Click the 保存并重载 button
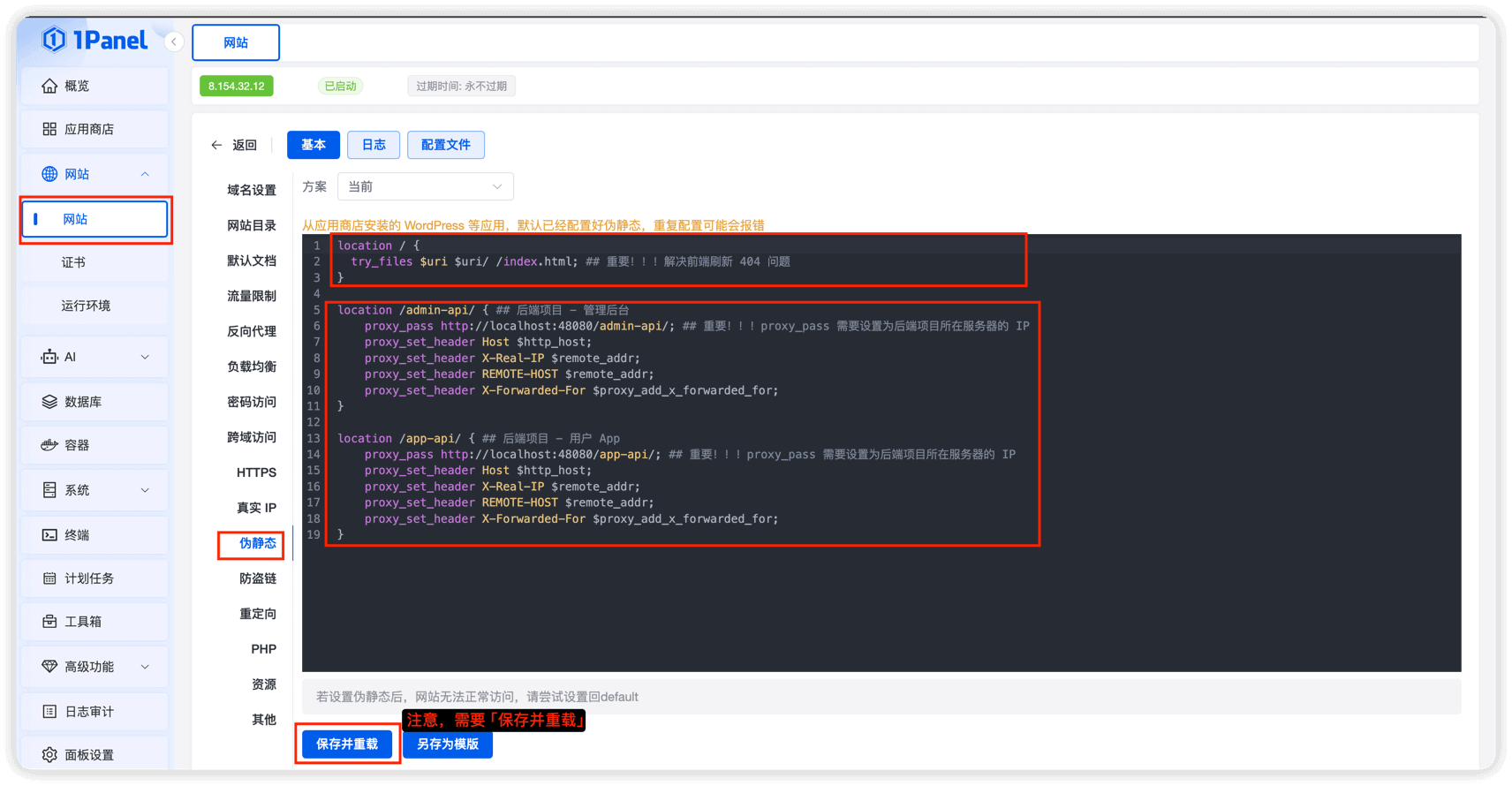Image resolution: width=1512 pixels, height=786 pixels. 347,744
